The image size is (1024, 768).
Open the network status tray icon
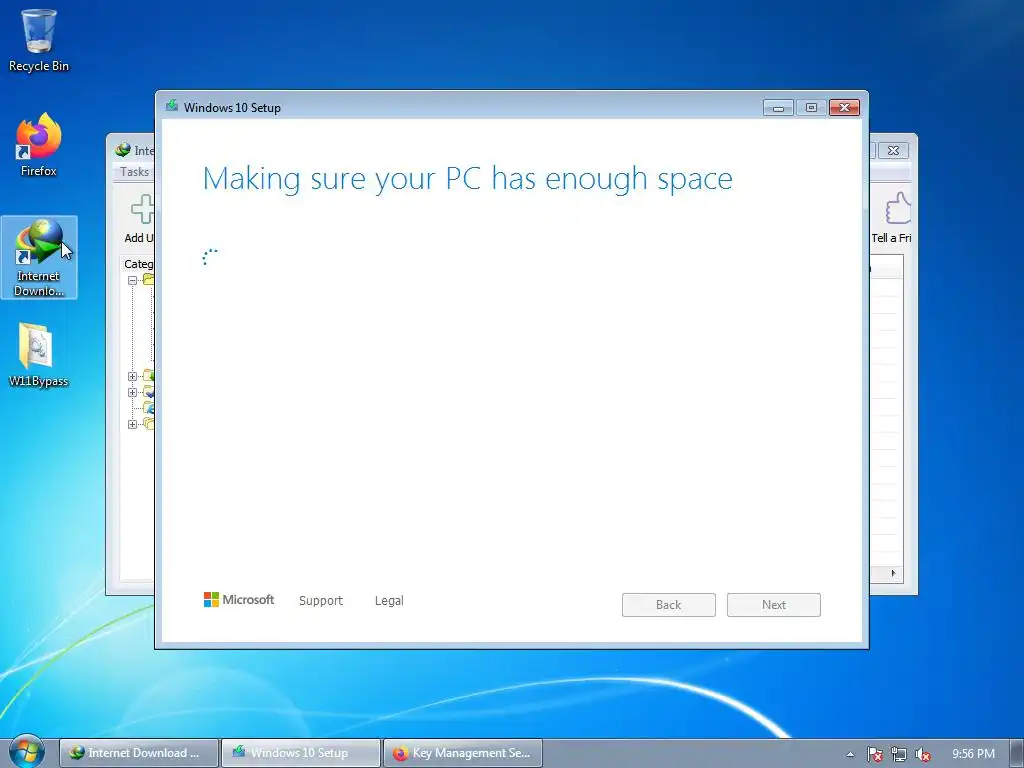(899, 754)
